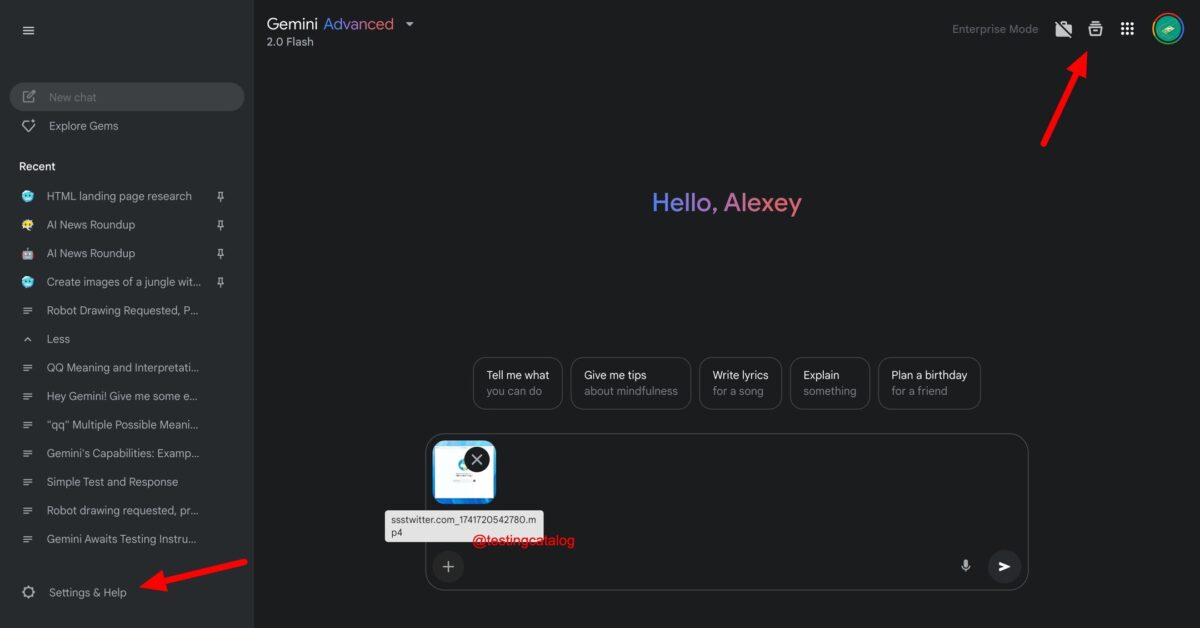The image size is (1200, 628).
Task: Unpin the first AI News Roundup chat
Action: point(221,225)
